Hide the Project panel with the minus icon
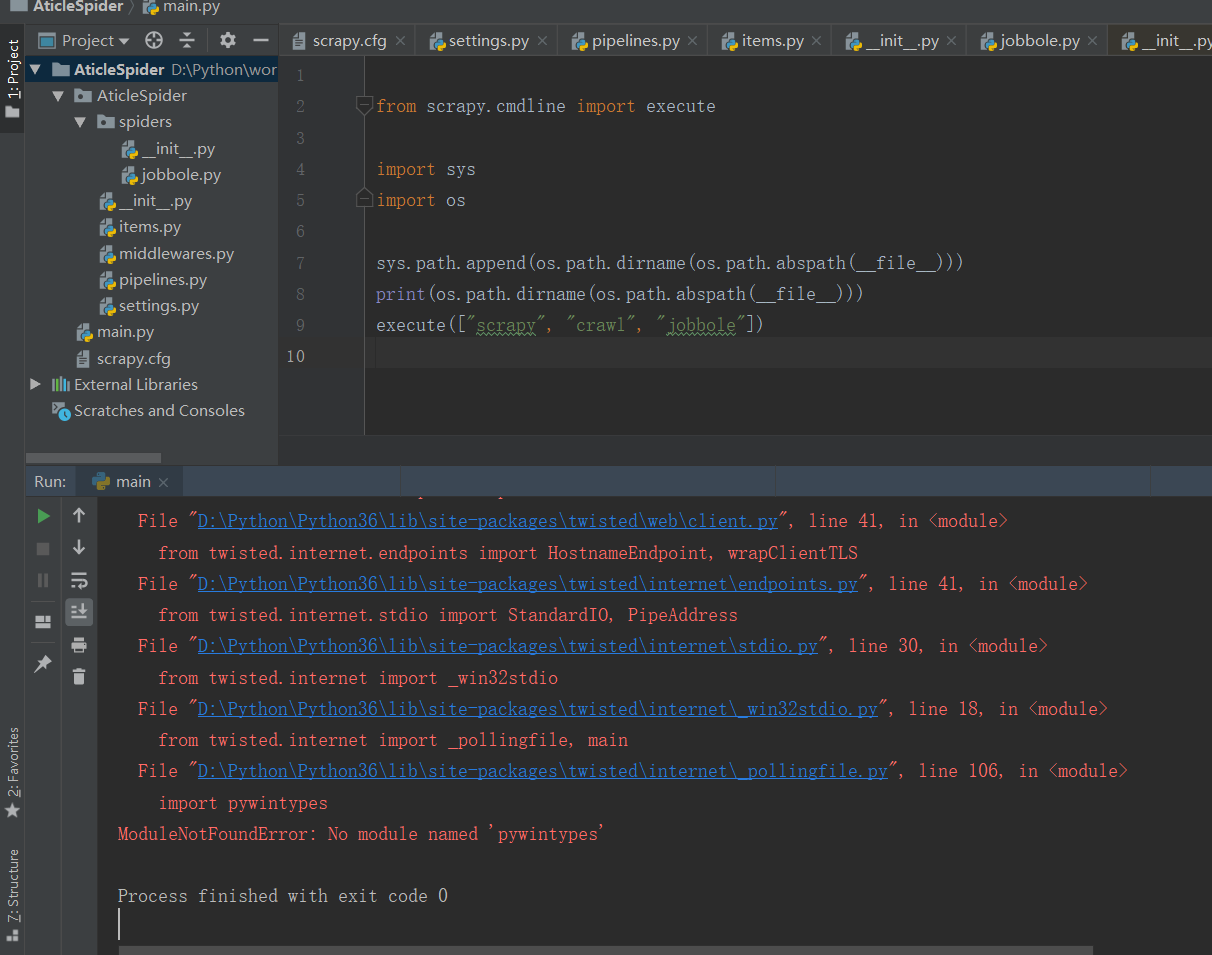Image resolution: width=1212 pixels, height=955 pixels. (x=261, y=40)
